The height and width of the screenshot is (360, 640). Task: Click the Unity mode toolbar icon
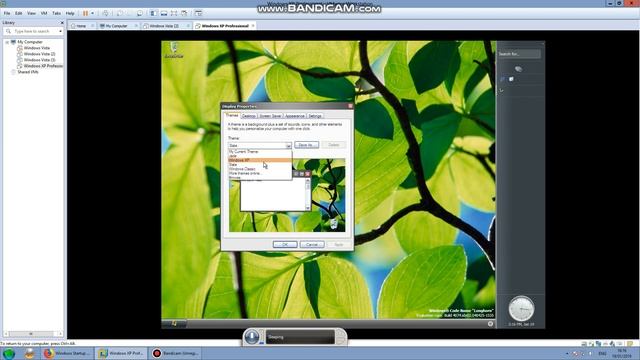click(184, 13)
